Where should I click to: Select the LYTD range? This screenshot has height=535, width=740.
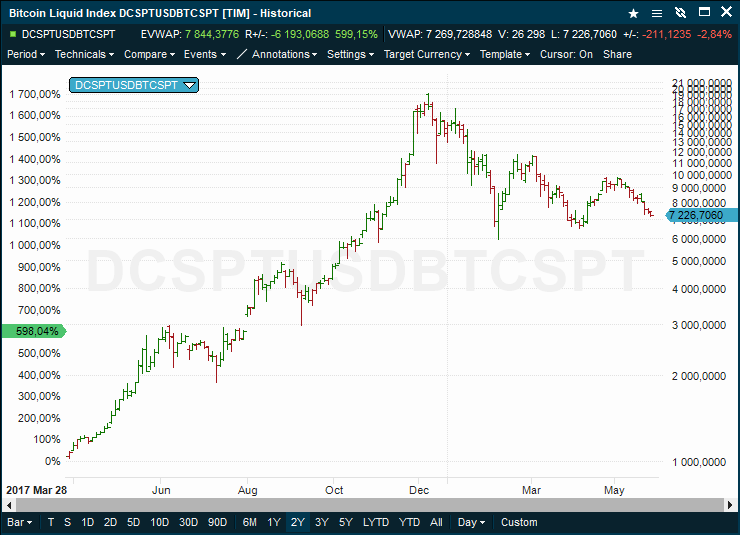pyautogui.click(x=376, y=522)
